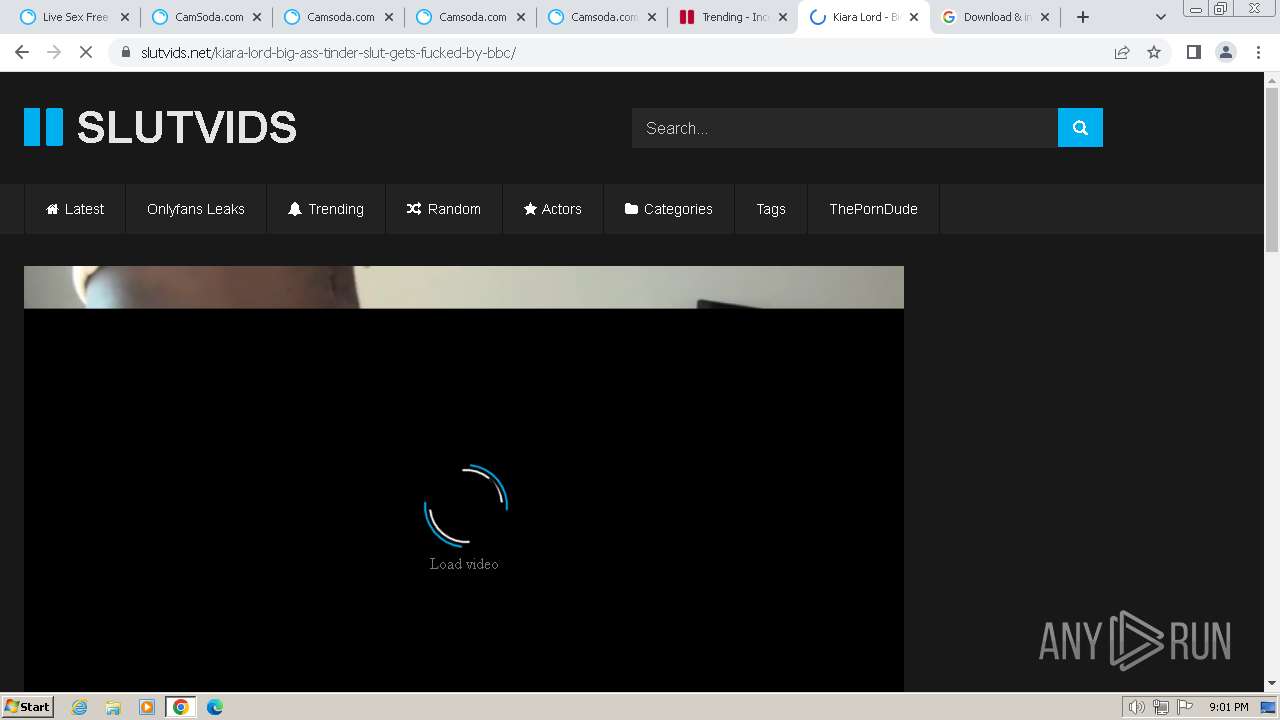The image size is (1280, 720).
Task: Toggle the browser side panel icon
Action: (x=1193, y=52)
